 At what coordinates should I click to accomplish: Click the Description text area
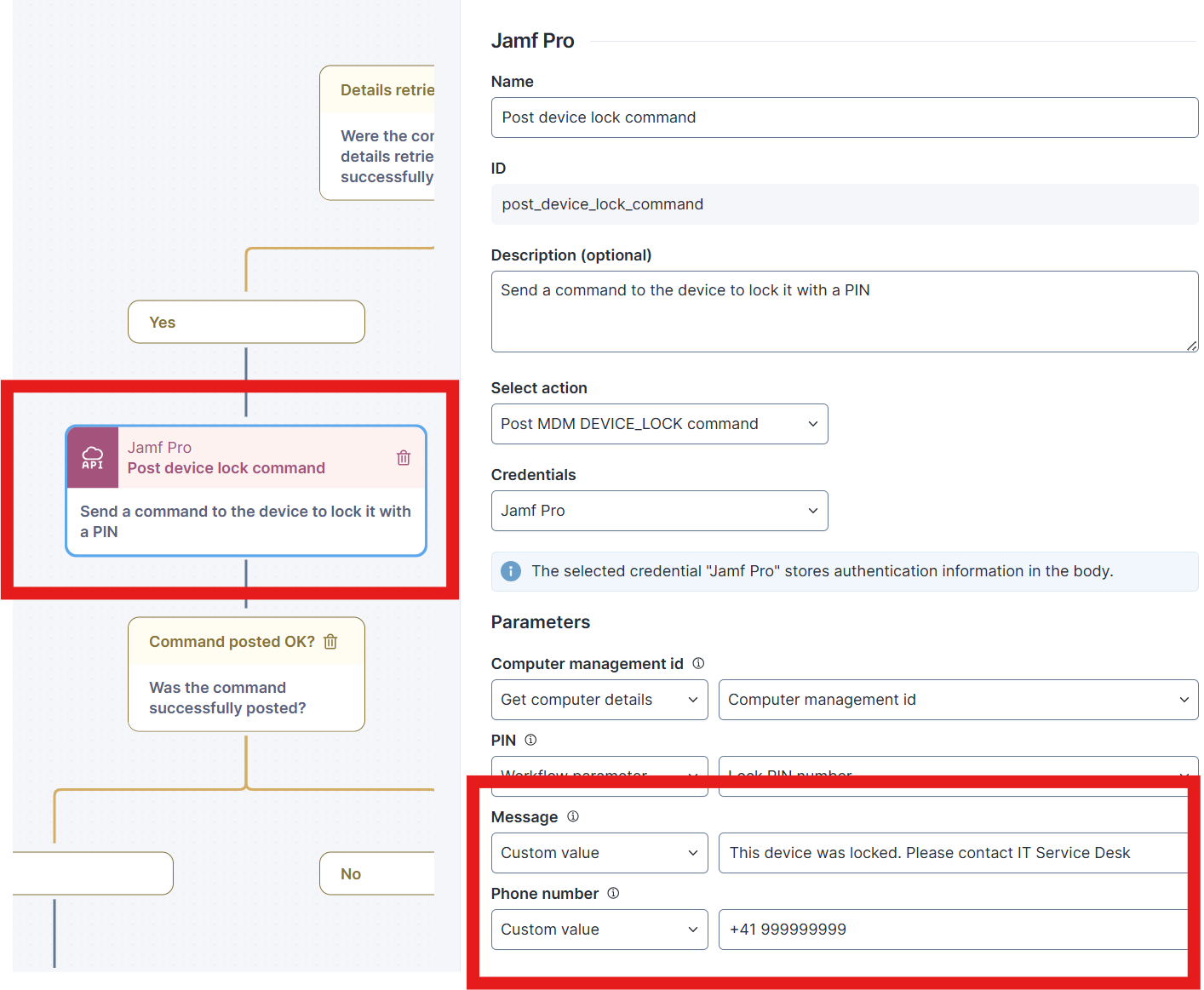[844, 312]
